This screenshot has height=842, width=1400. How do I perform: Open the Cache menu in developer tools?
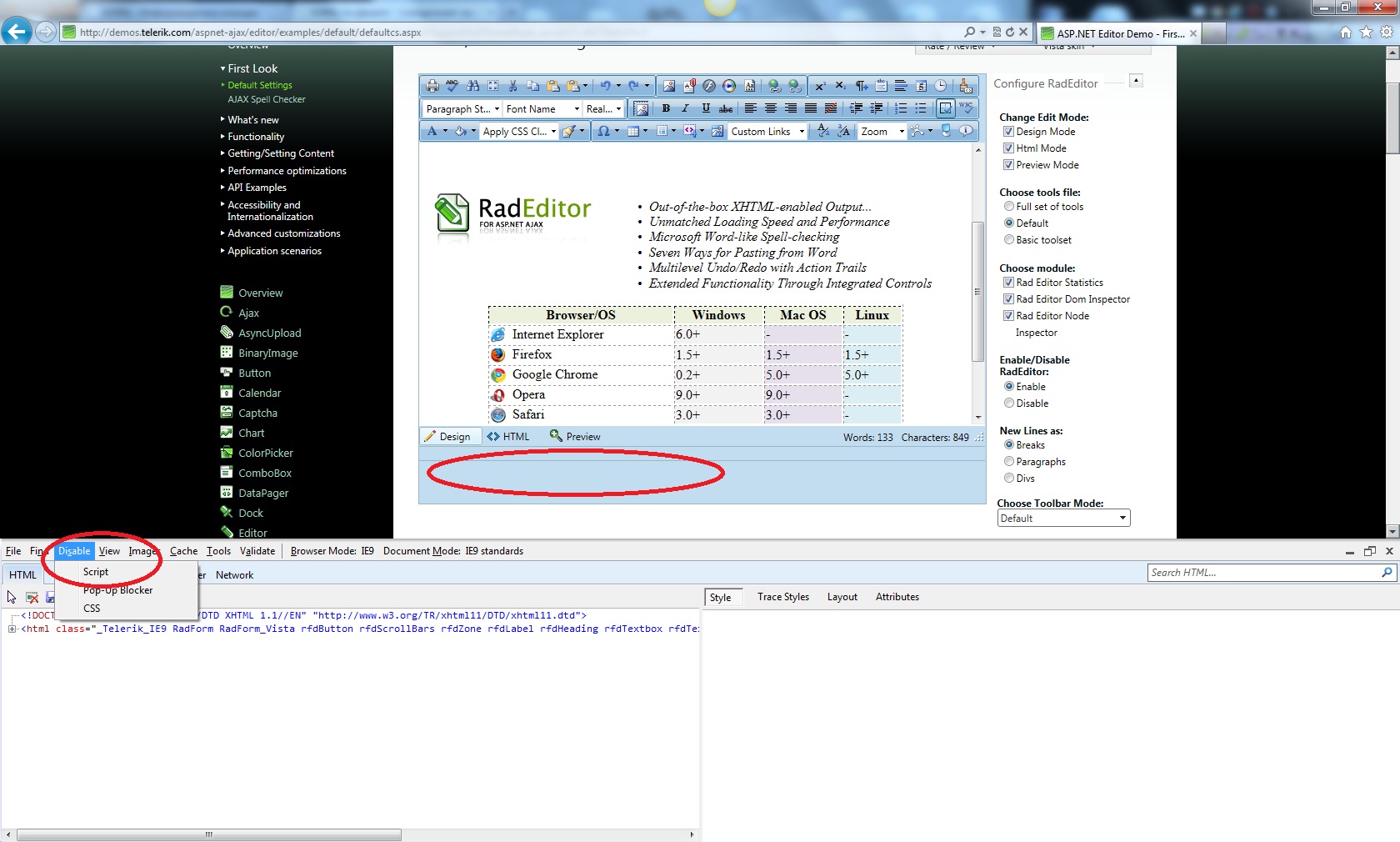point(184,551)
